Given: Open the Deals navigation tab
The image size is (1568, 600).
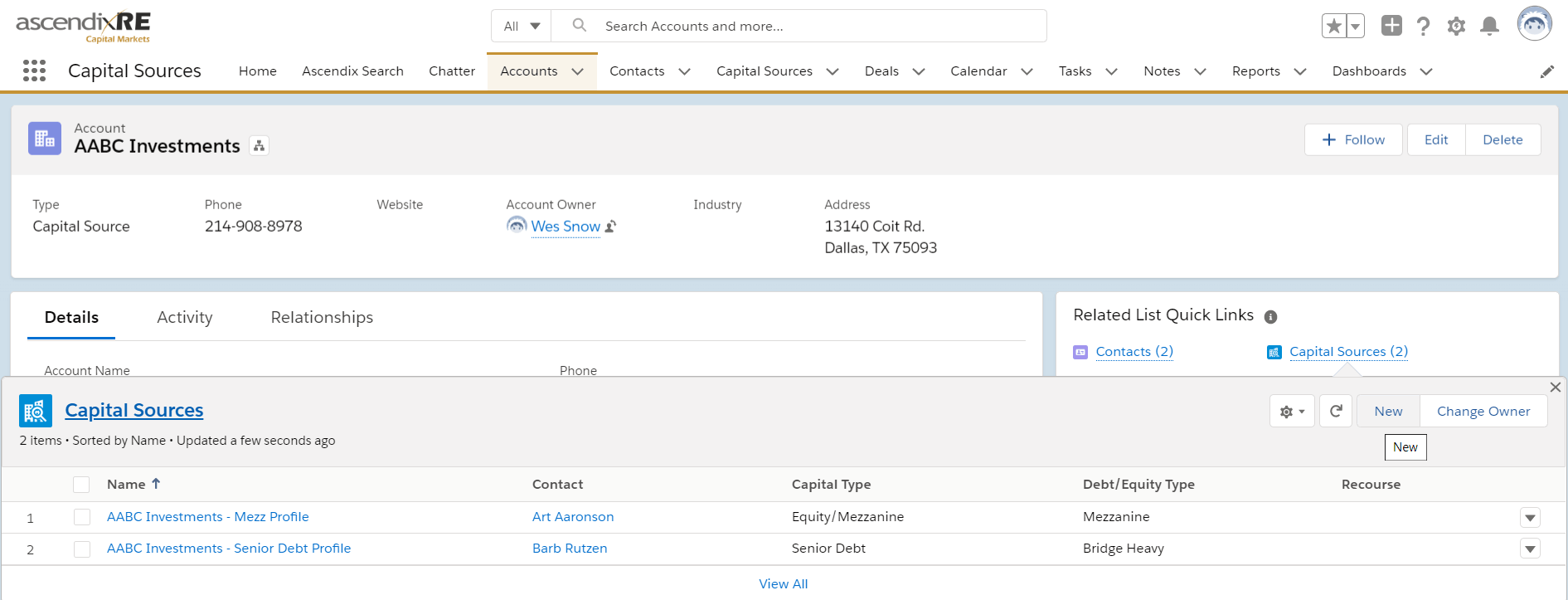Looking at the screenshot, I should tap(881, 71).
